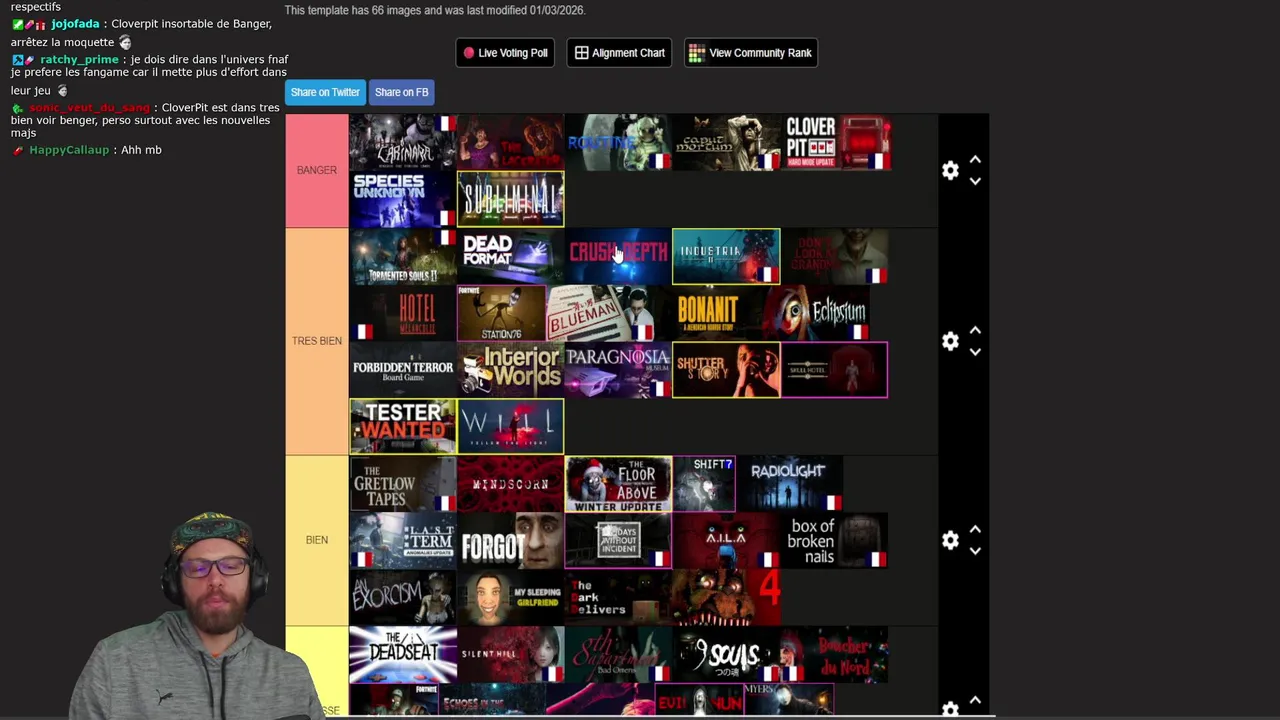Move TRES BIEN tier down with arrow
The image size is (1280, 720).
(975, 352)
